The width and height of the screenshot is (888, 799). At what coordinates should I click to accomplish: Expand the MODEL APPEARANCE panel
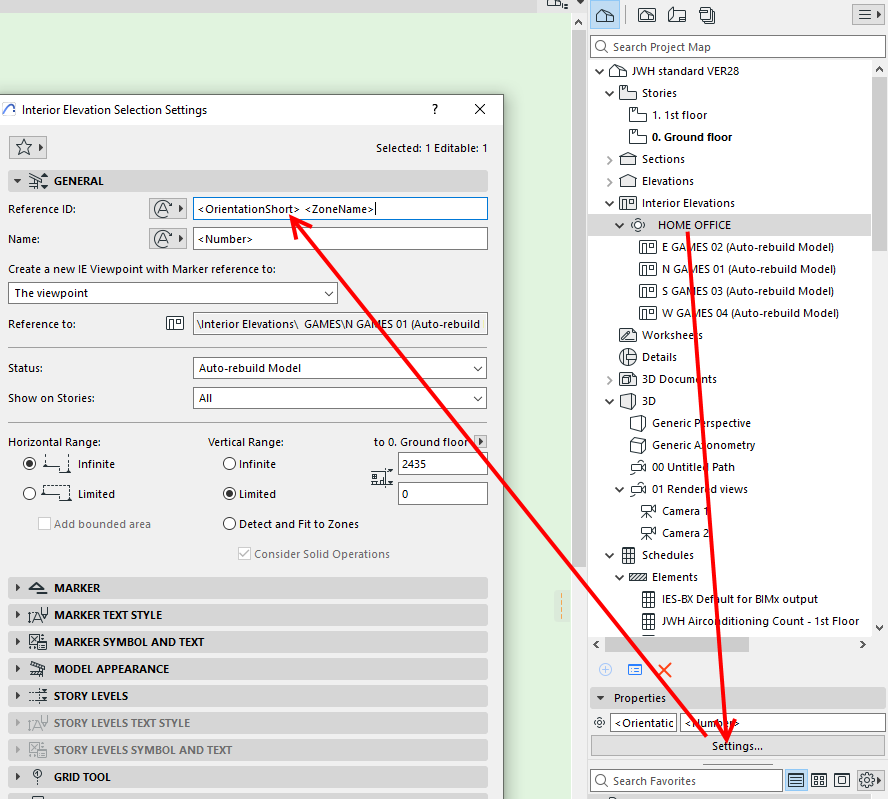point(18,669)
